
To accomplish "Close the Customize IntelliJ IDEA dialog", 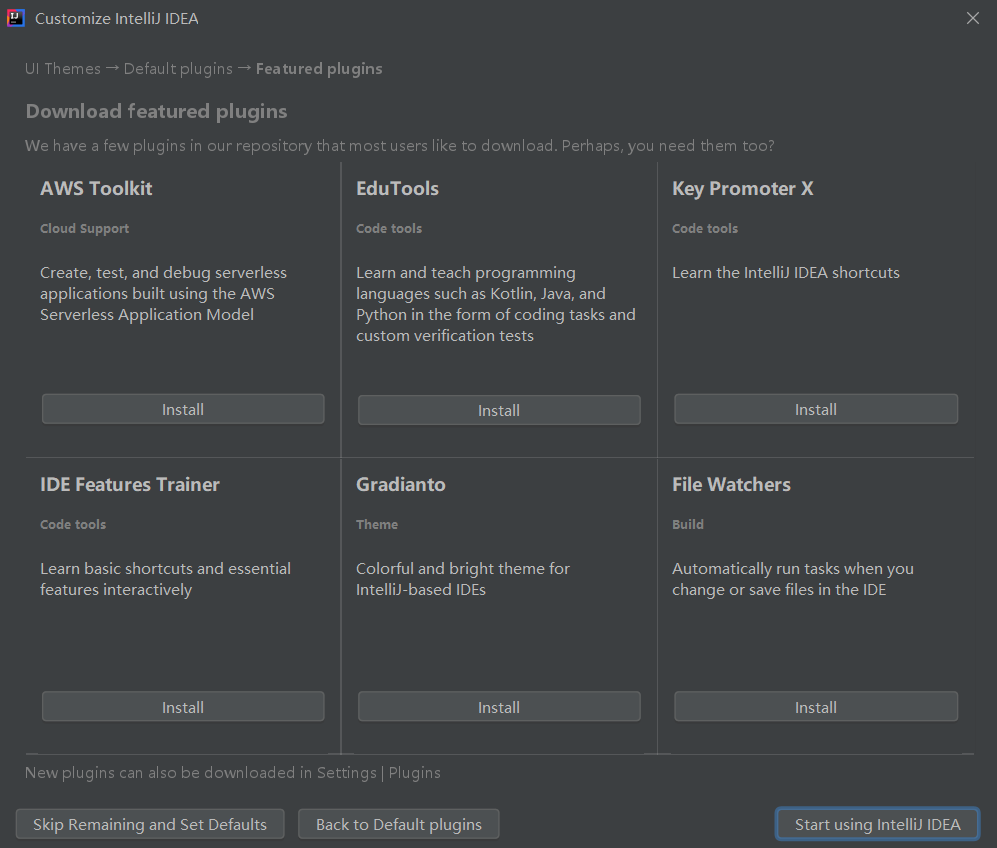I will coord(973,18).
